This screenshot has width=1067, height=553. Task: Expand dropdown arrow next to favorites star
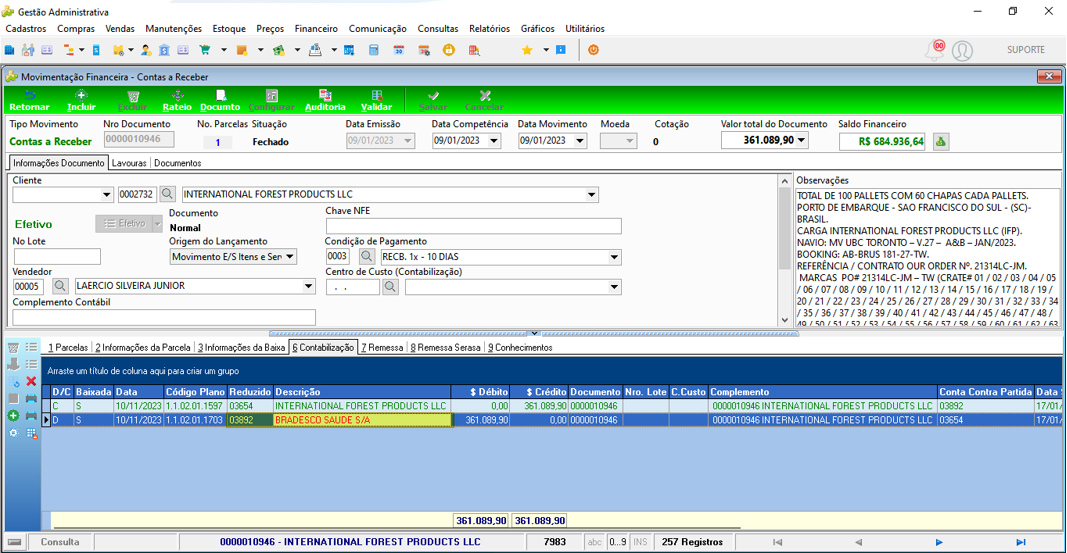pos(546,50)
